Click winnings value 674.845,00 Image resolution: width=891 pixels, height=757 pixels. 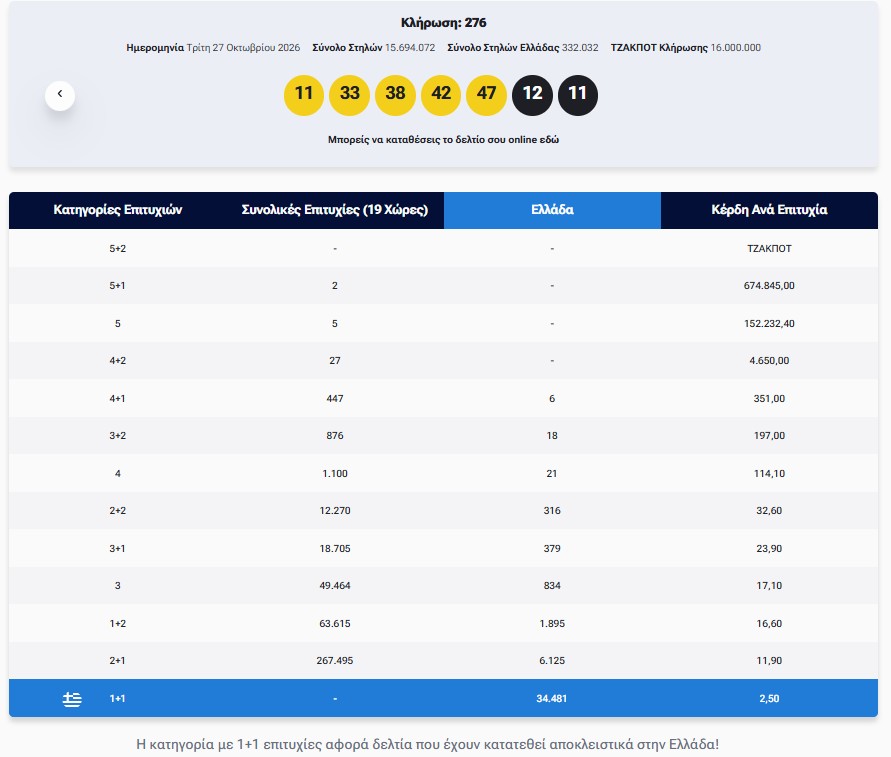[x=769, y=286]
